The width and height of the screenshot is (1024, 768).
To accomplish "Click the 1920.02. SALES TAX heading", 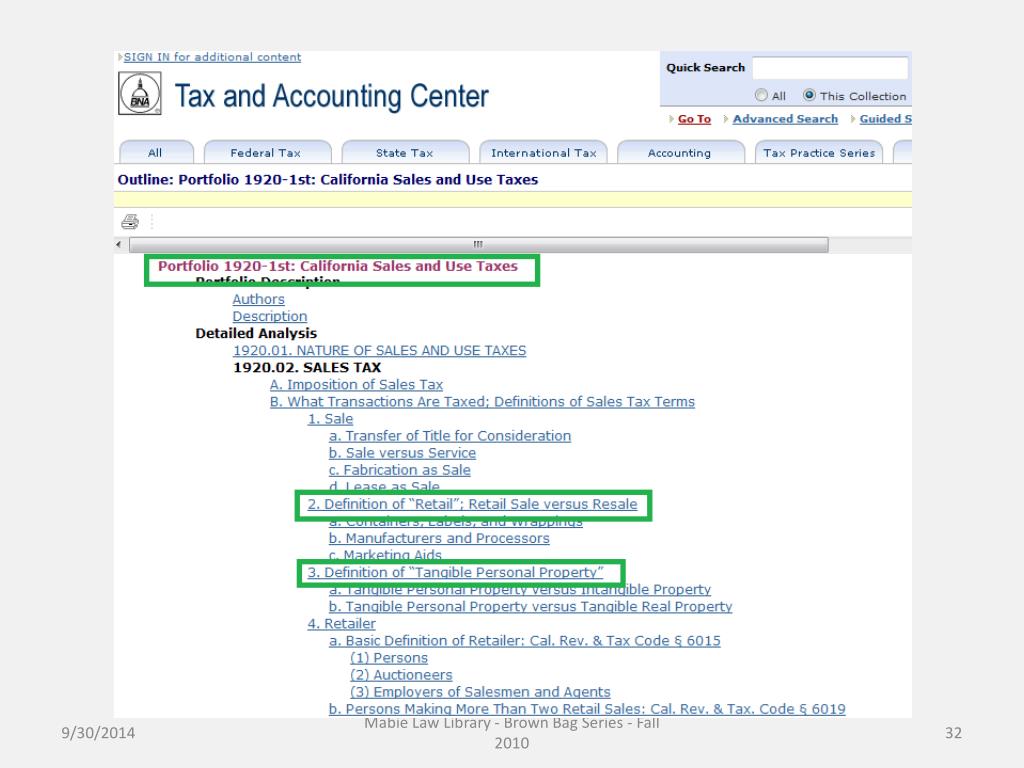I will (307, 368).
